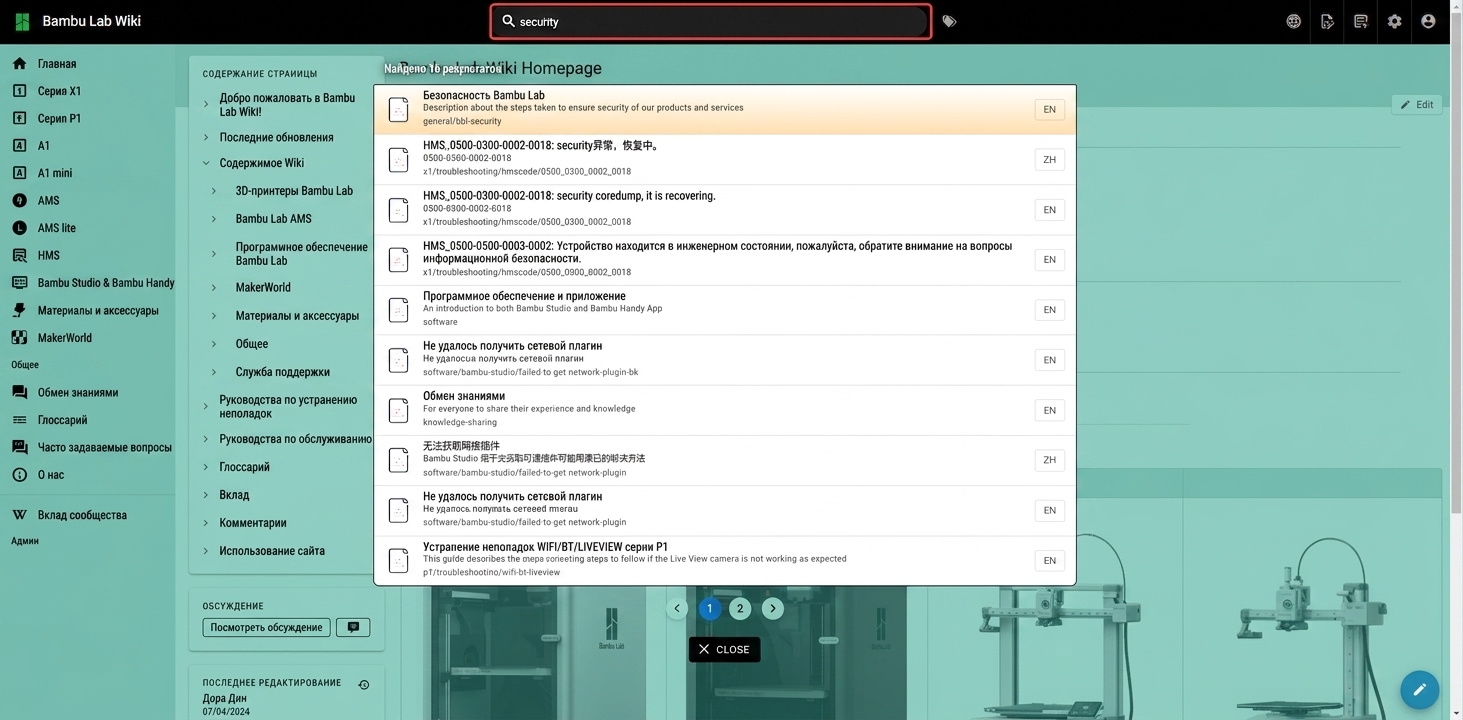Click the Посмотреть обсуждение button
Screen dimensions: 1463x720
point(266,627)
